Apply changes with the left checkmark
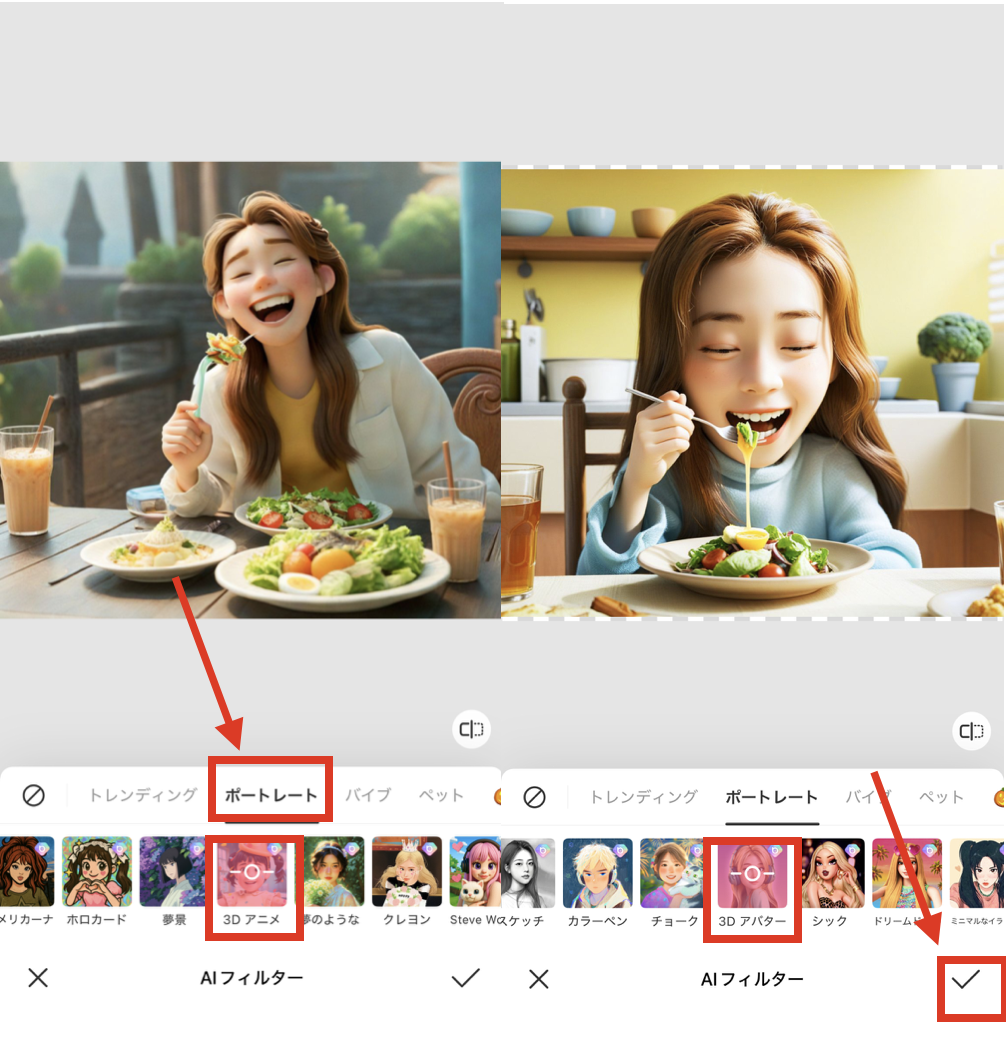 pos(466,979)
